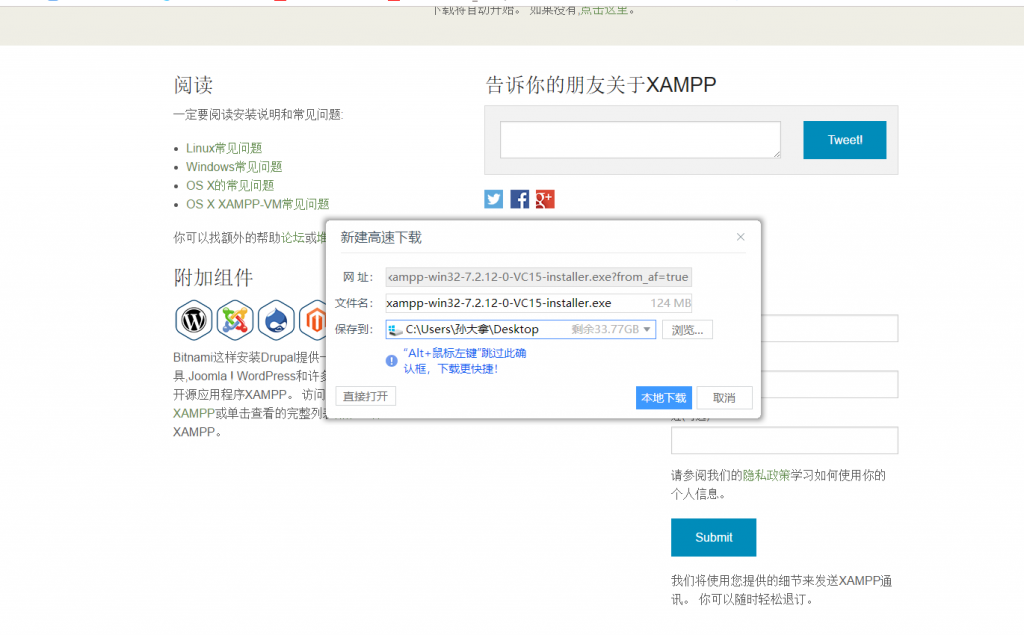Screen dimensions: 1024x635
Task: Select the WordPress add-on icon
Action: click(x=193, y=320)
